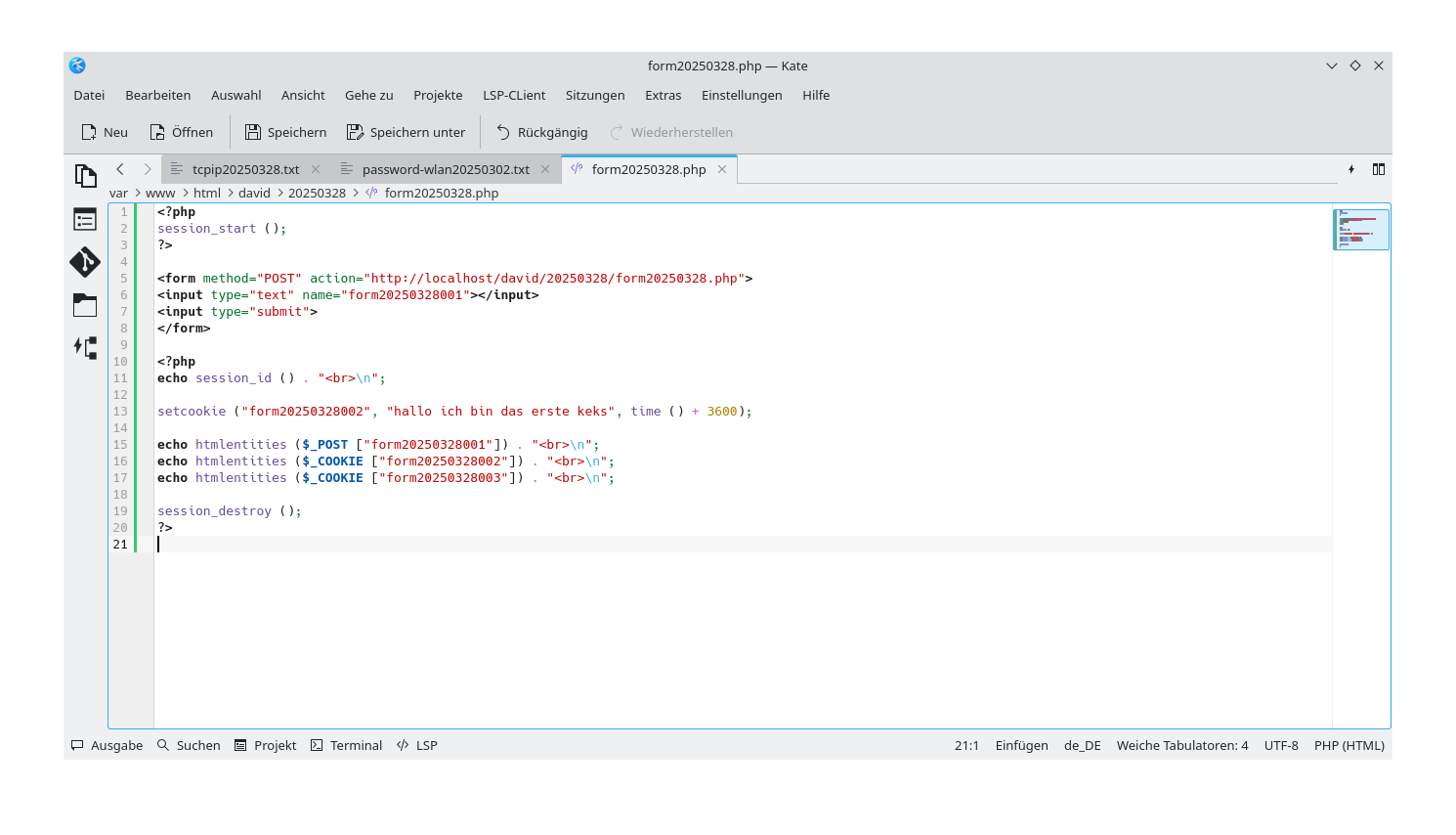Expand the www breadcrumb entry
This screenshot has height=835, width=1456.
[159, 193]
